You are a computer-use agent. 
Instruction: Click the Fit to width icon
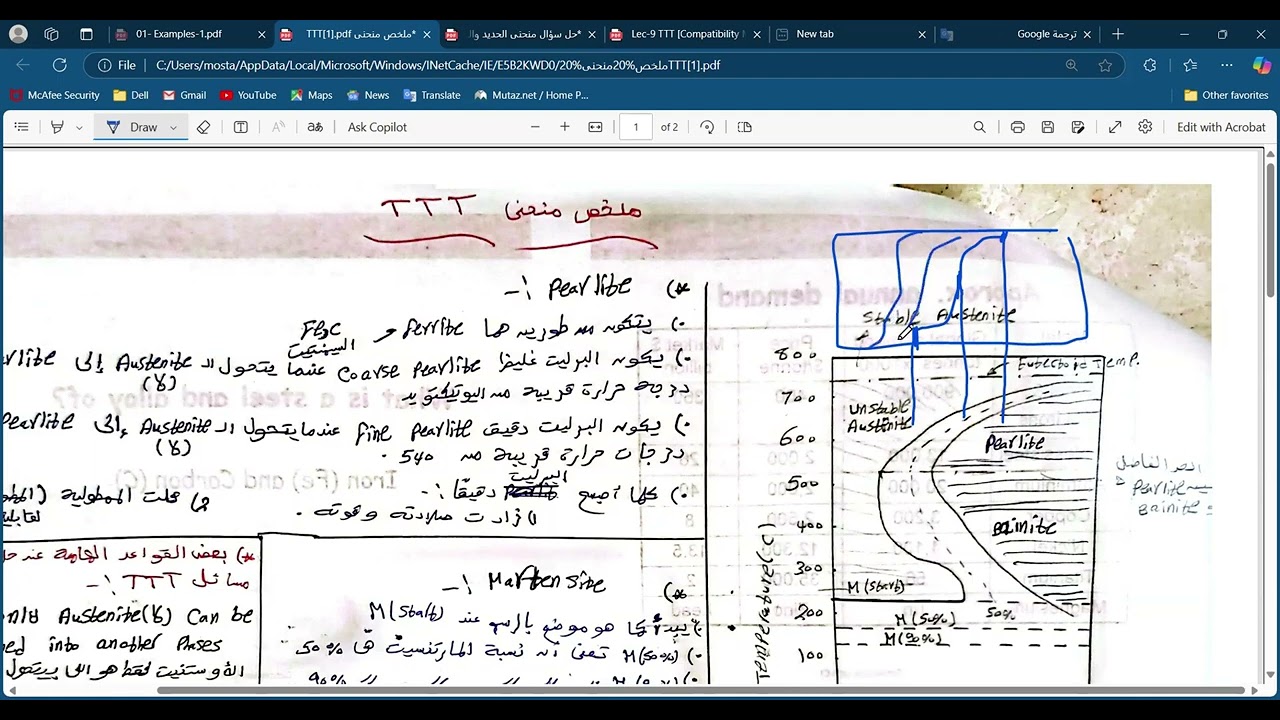[x=595, y=127]
